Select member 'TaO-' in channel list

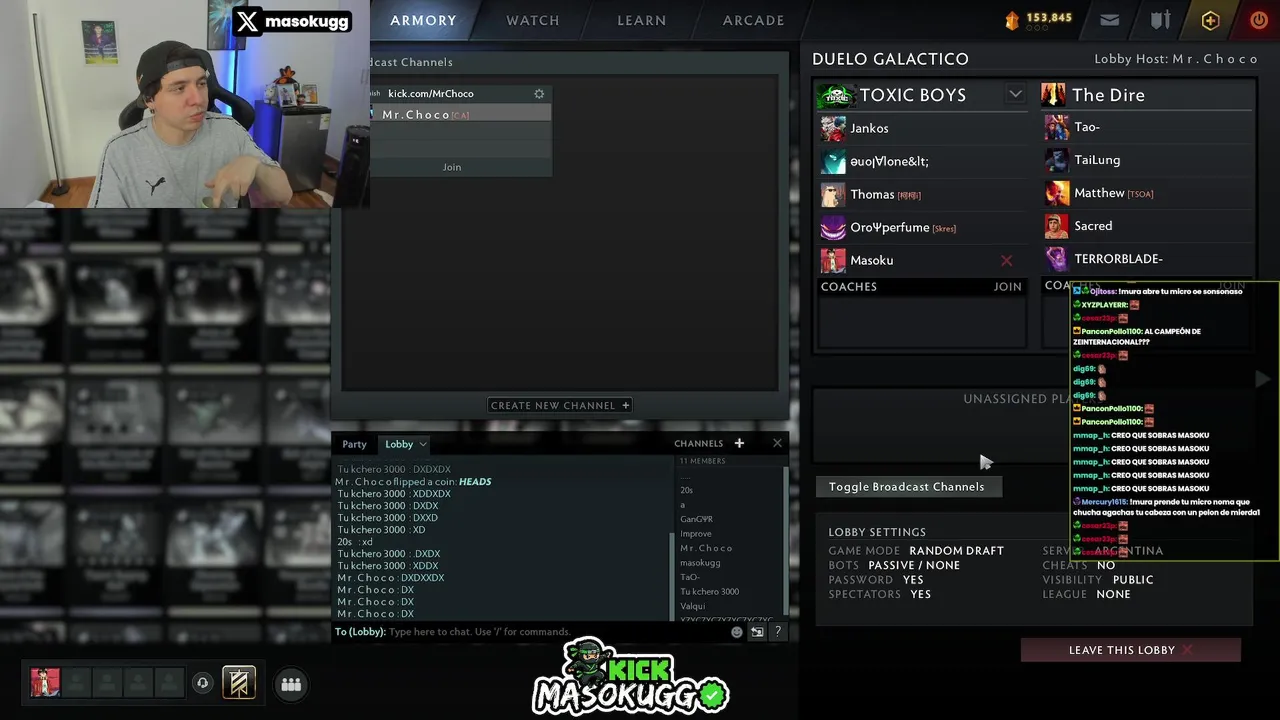[690, 577]
